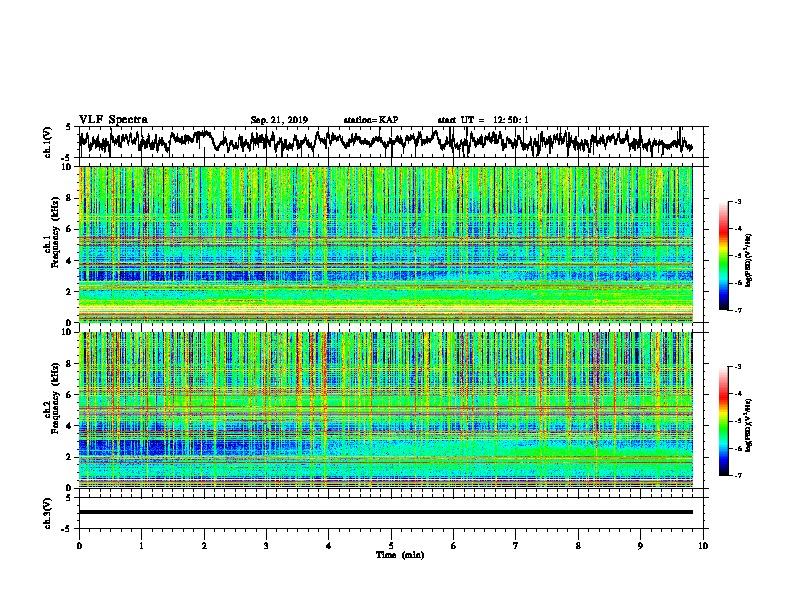Select the "start UT = 12:50: 1" text
Screen dimensions: 792x612
[x=483, y=120]
